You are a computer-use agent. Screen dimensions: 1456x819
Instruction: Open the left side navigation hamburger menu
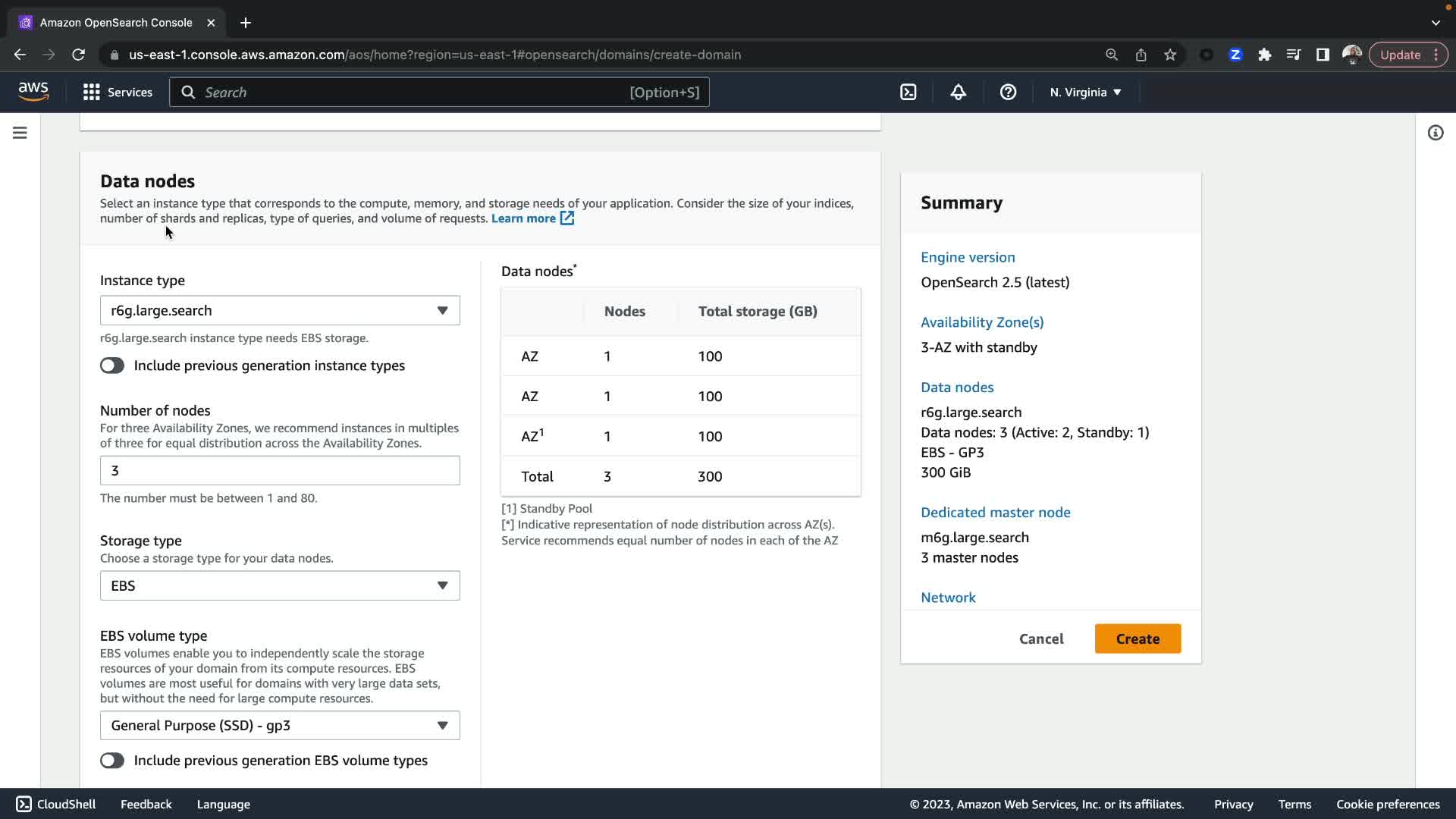tap(20, 133)
